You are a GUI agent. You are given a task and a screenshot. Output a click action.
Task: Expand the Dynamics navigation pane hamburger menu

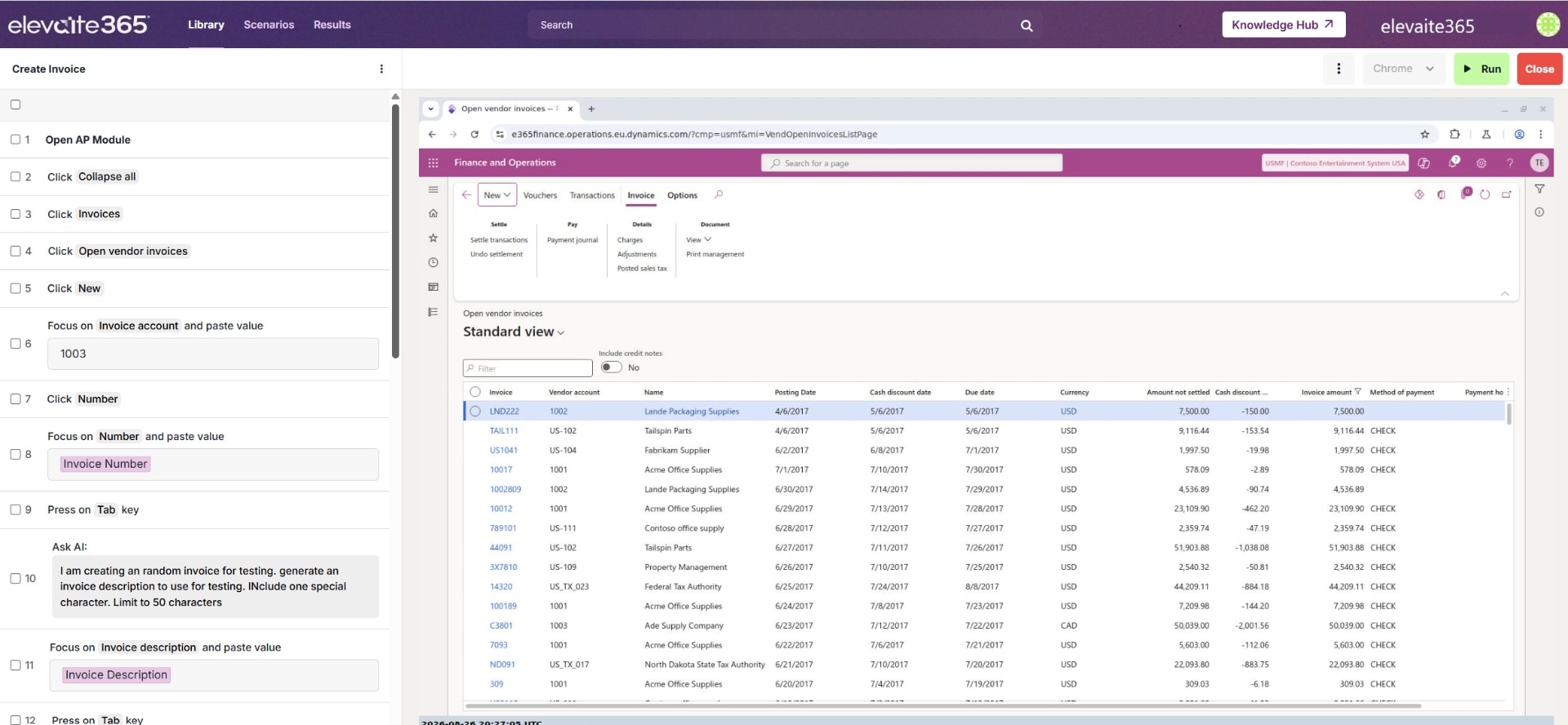(433, 189)
